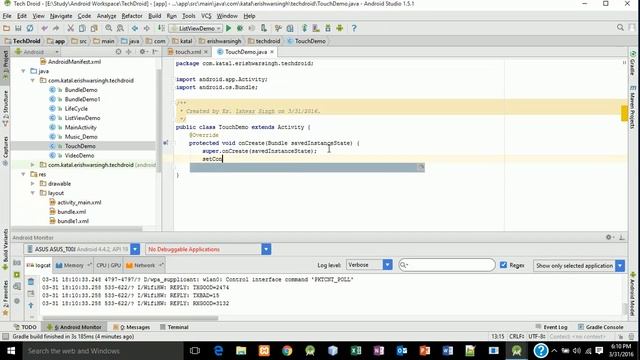
Task: Collapse the java folder in tree
Action: (23, 71)
